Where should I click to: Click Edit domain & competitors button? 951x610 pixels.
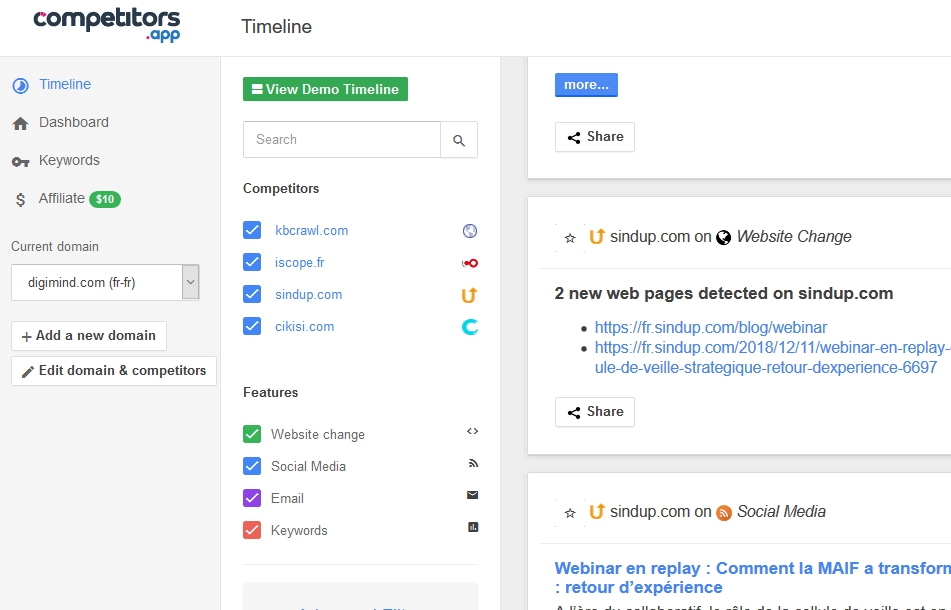click(114, 371)
